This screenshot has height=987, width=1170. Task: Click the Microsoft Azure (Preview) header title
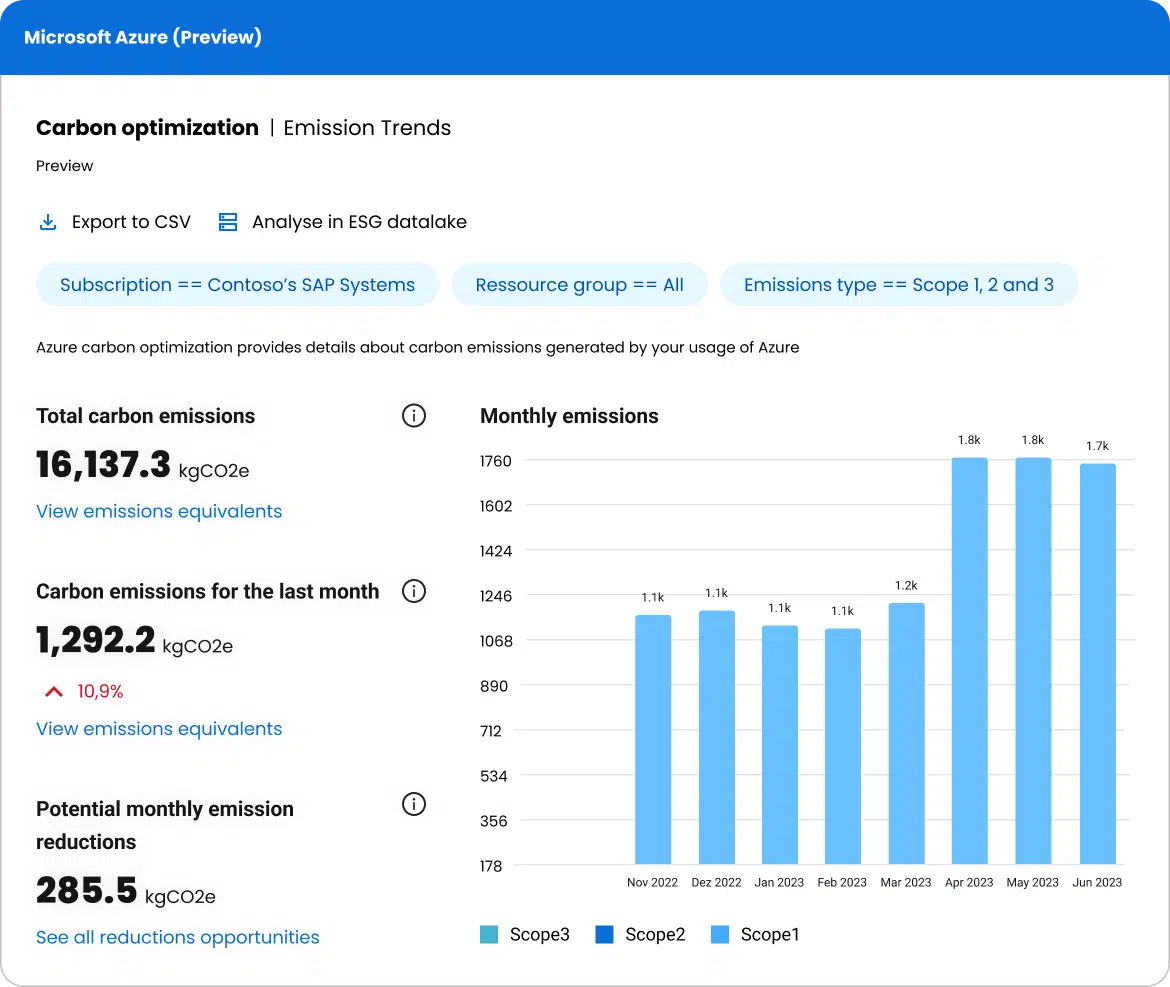coord(143,37)
